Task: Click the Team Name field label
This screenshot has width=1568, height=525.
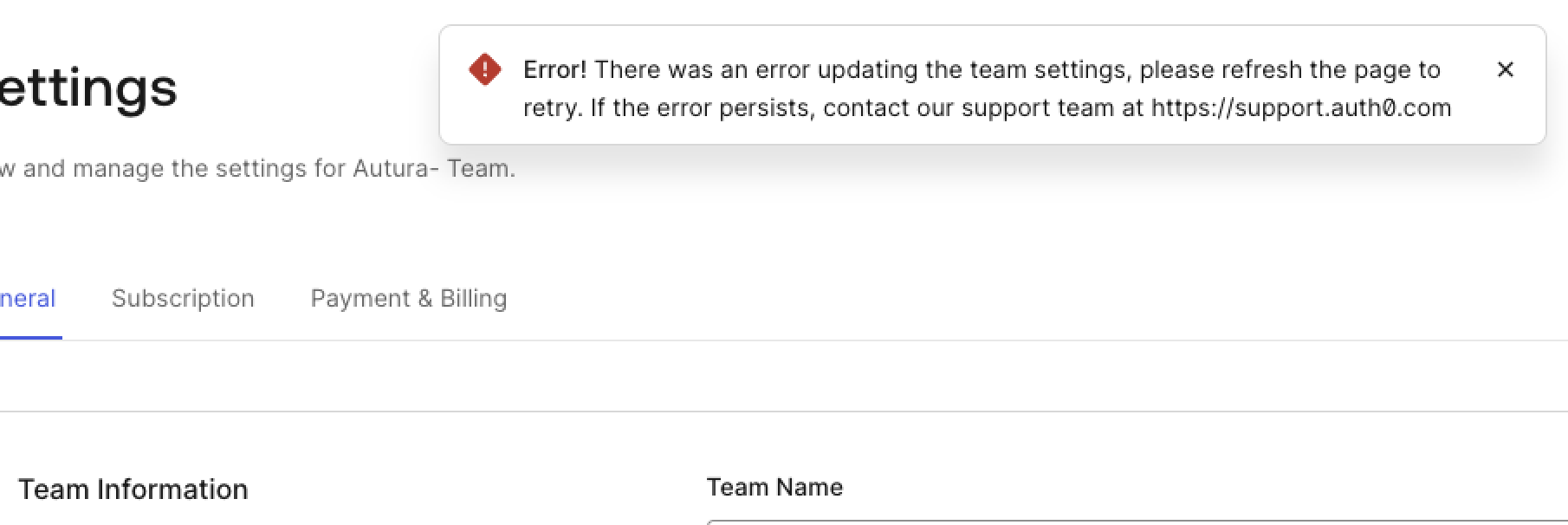Action: click(774, 487)
